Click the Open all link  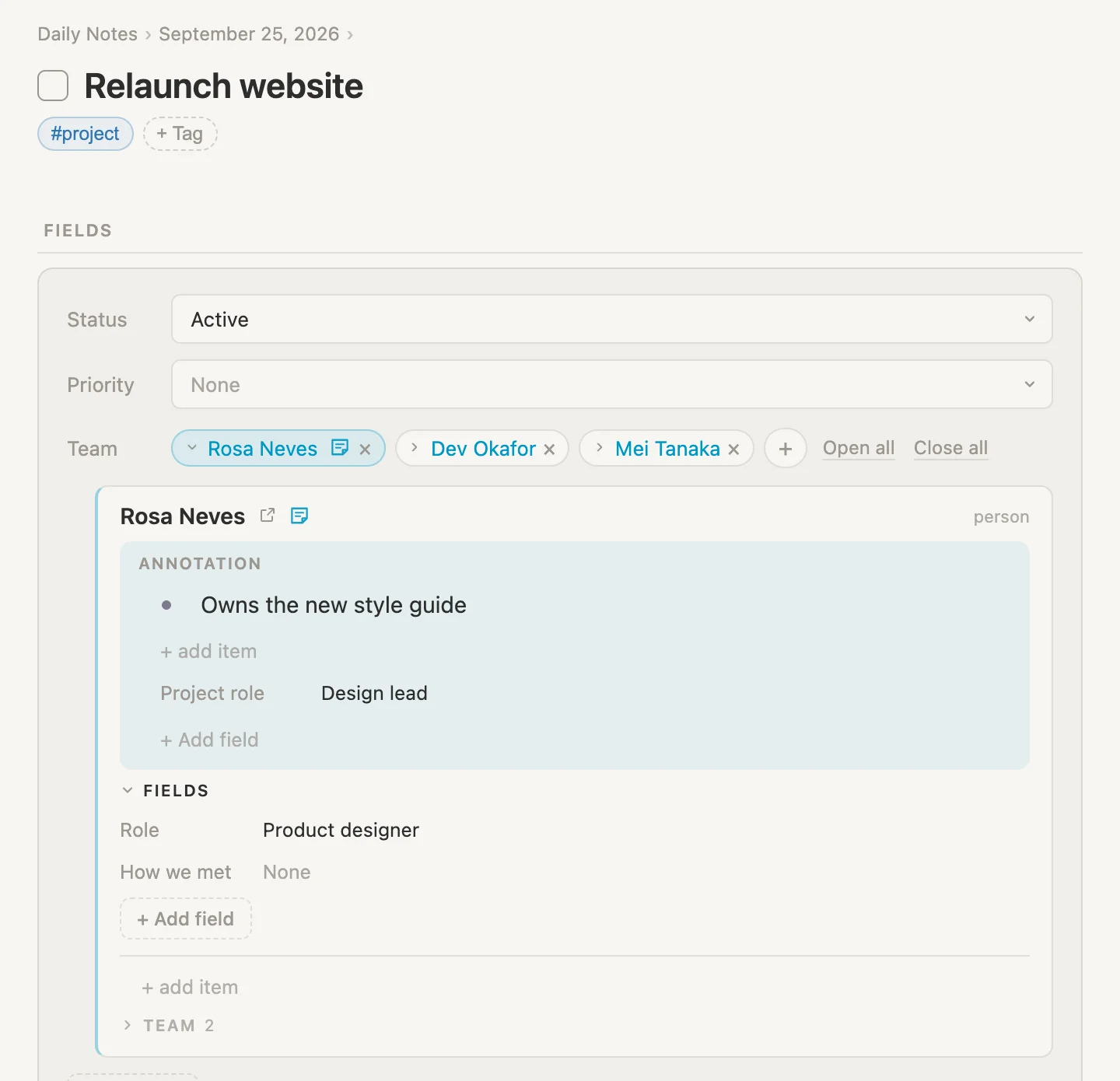[859, 448]
